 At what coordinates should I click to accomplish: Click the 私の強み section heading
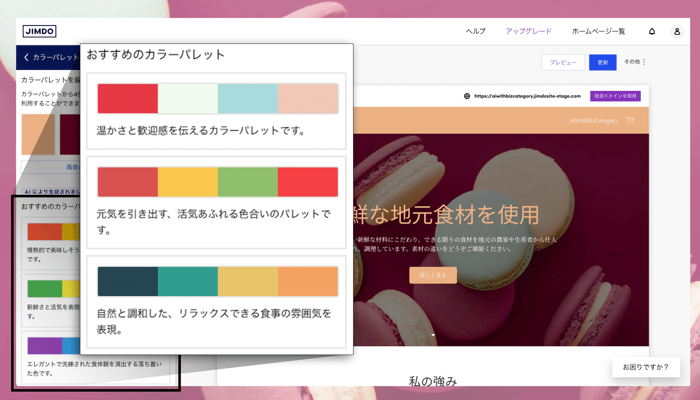433,381
